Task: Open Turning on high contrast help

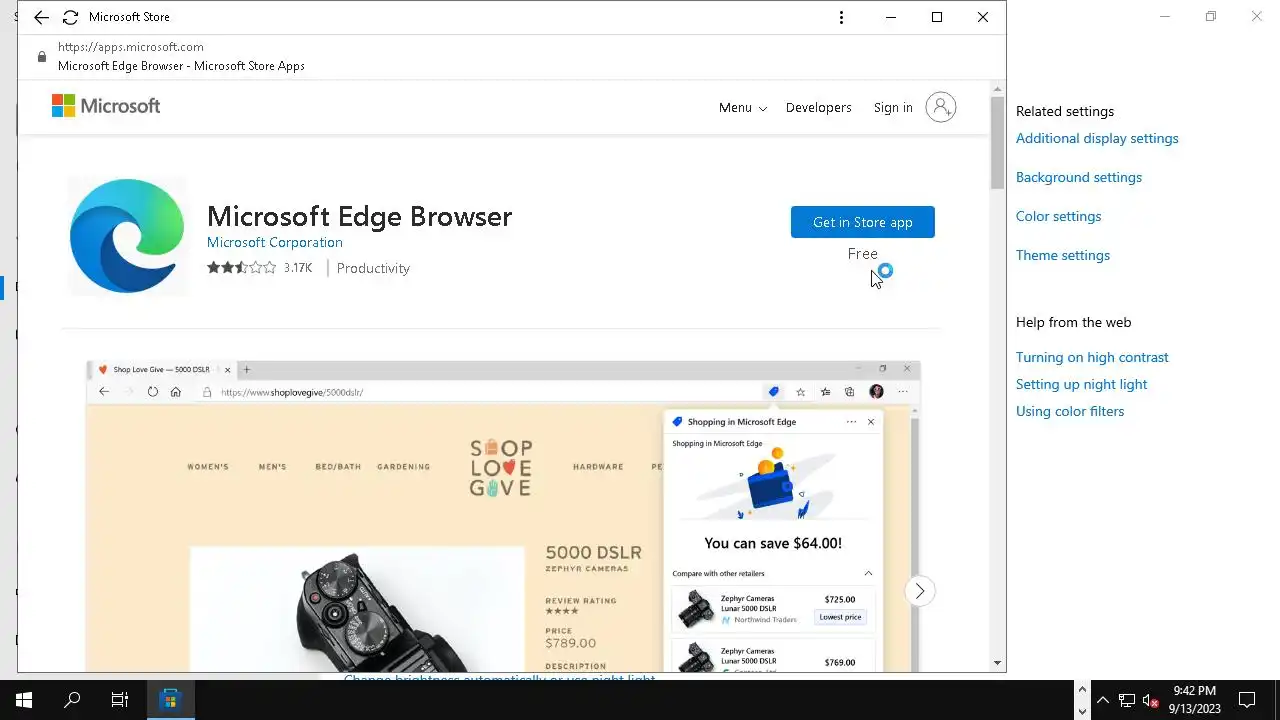Action: coord(1092,357)
